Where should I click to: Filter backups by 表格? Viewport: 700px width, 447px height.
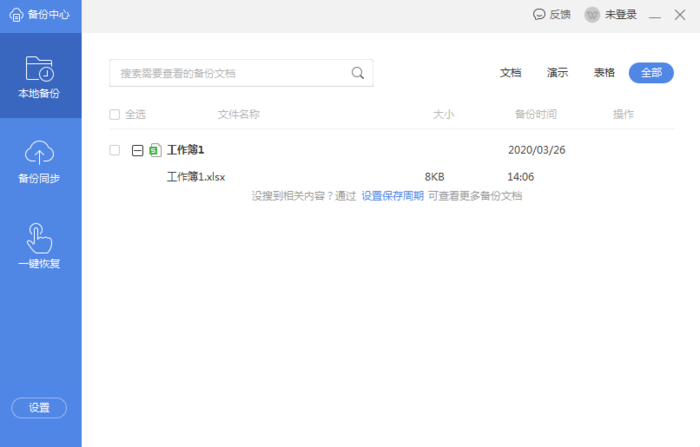[x=604, y=73]
